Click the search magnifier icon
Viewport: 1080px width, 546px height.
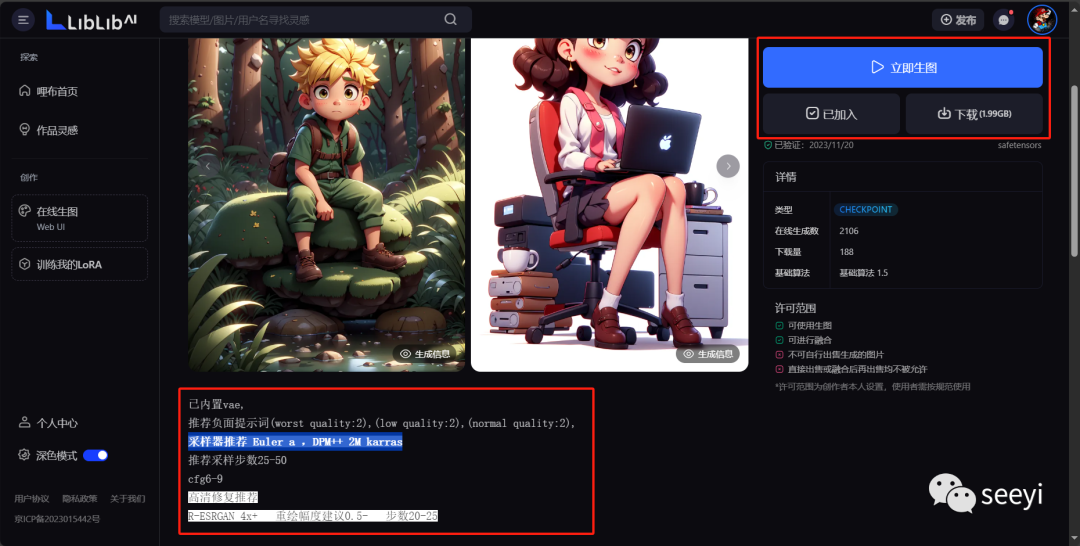[x=450, y=19]
